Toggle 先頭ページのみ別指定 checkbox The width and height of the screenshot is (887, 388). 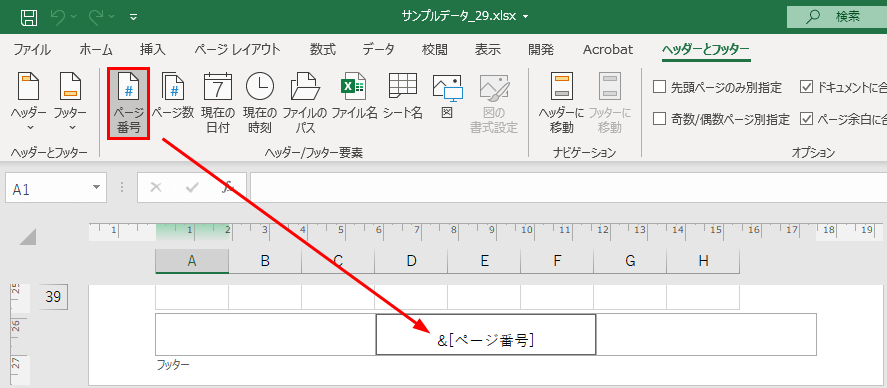[x=659, y=87]
